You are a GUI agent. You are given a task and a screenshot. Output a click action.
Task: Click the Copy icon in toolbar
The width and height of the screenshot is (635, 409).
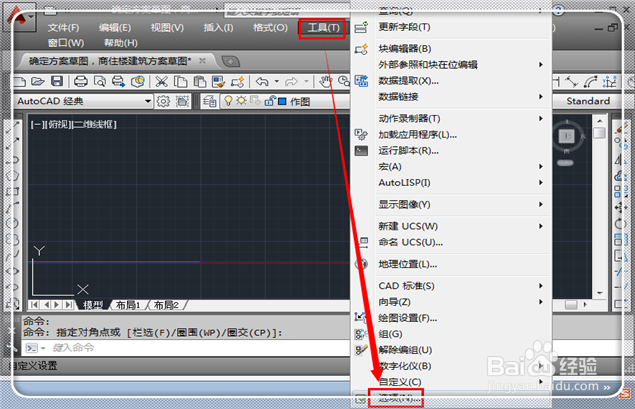(x=180, y=81)
